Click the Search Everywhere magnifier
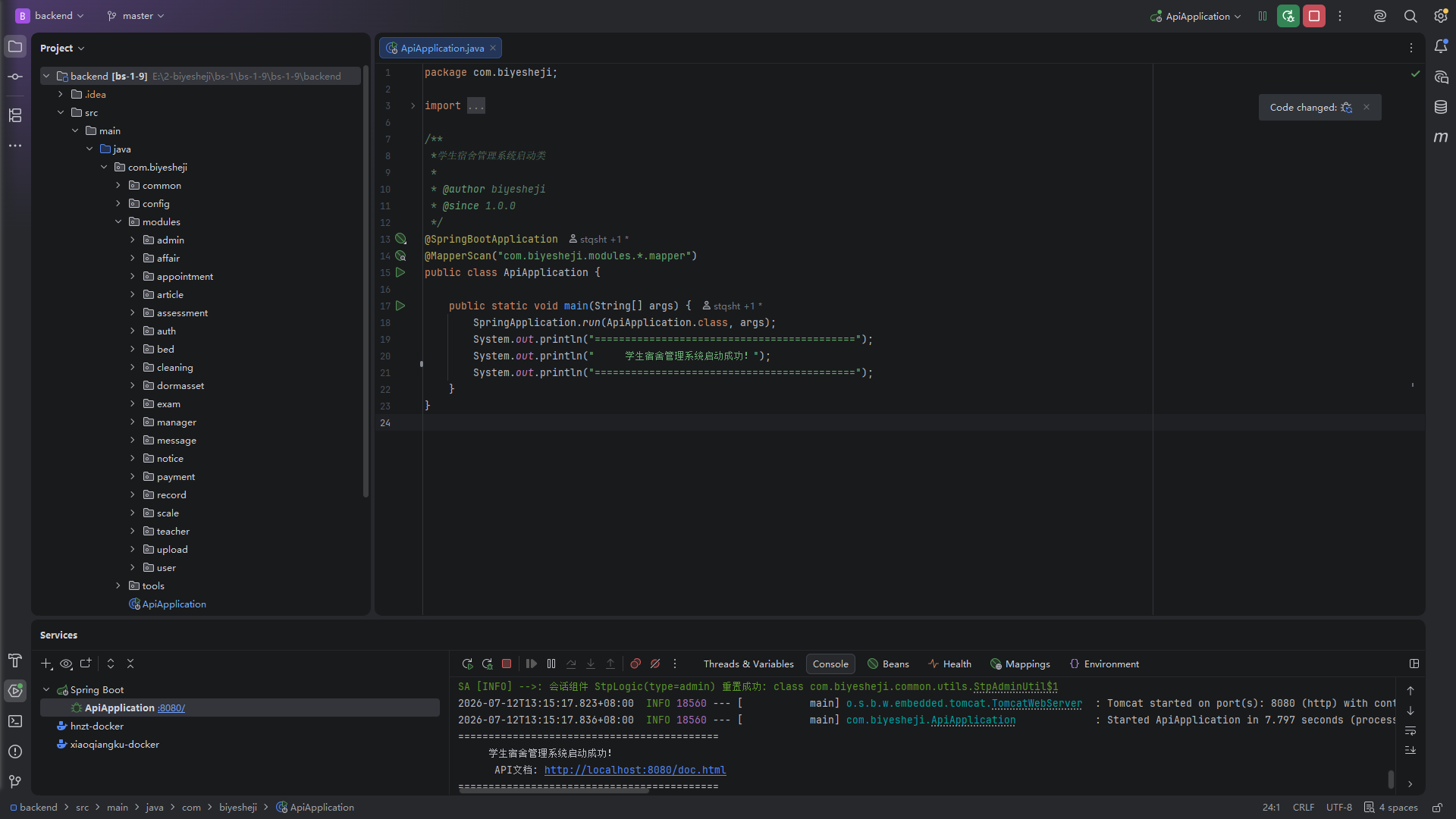The width and height of the screenshot is (1456, 819). pyautogui.click(x=1410, y=16)
